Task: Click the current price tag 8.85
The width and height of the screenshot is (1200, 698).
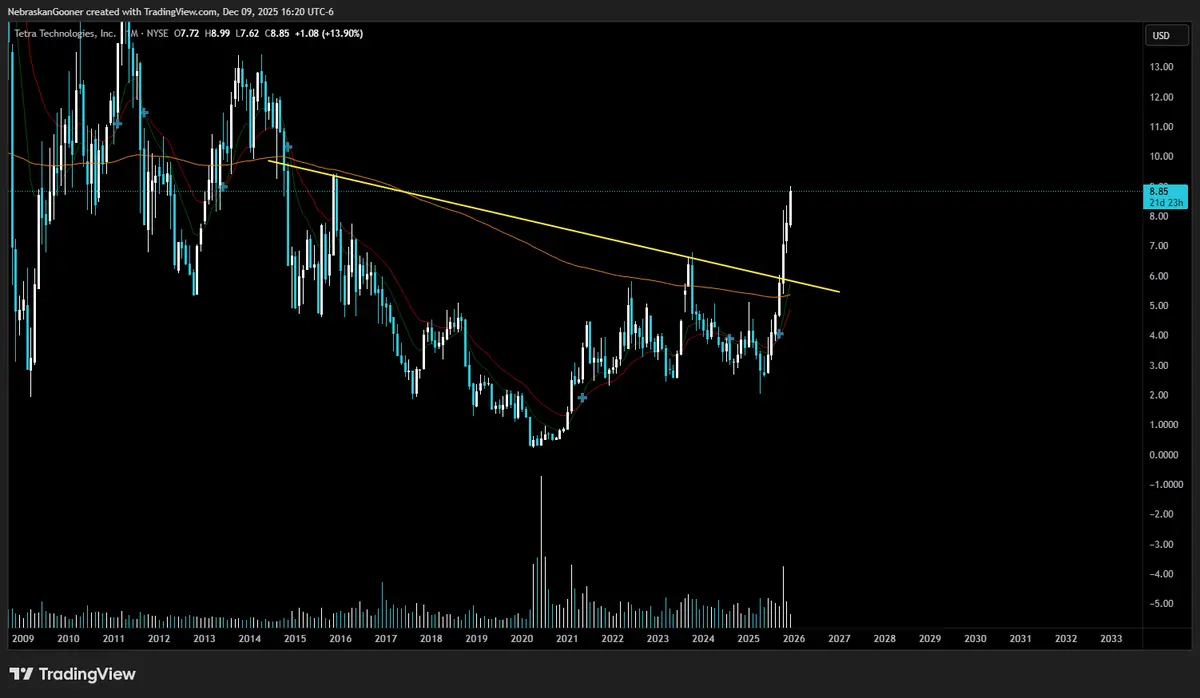Action: 1159,190
